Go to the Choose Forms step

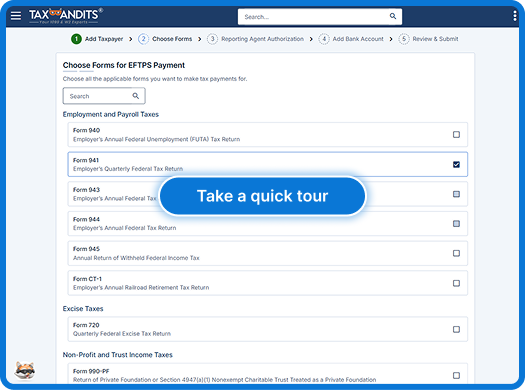pos(172,39)
